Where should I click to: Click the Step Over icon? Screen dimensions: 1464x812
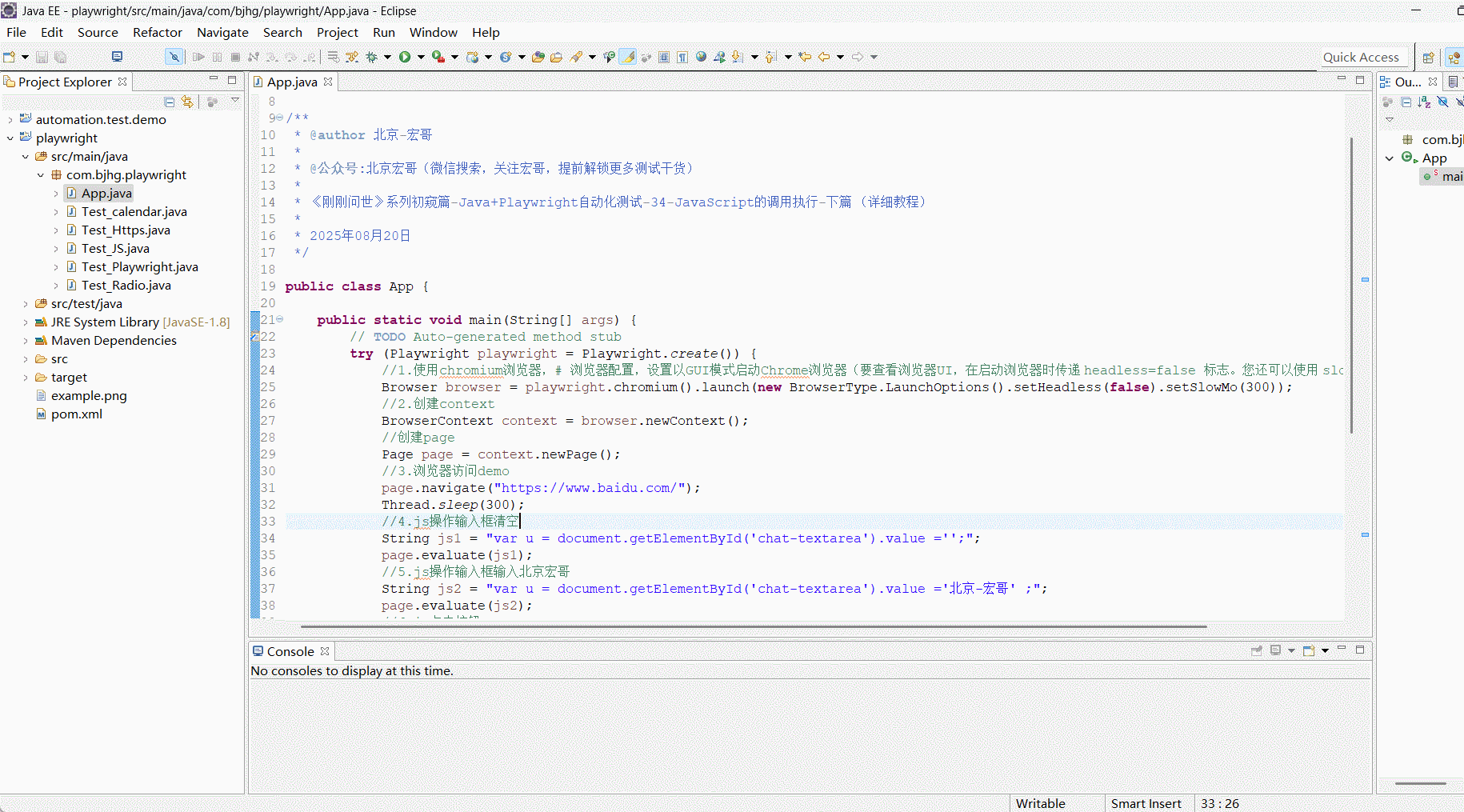click(x=290, y=57)
